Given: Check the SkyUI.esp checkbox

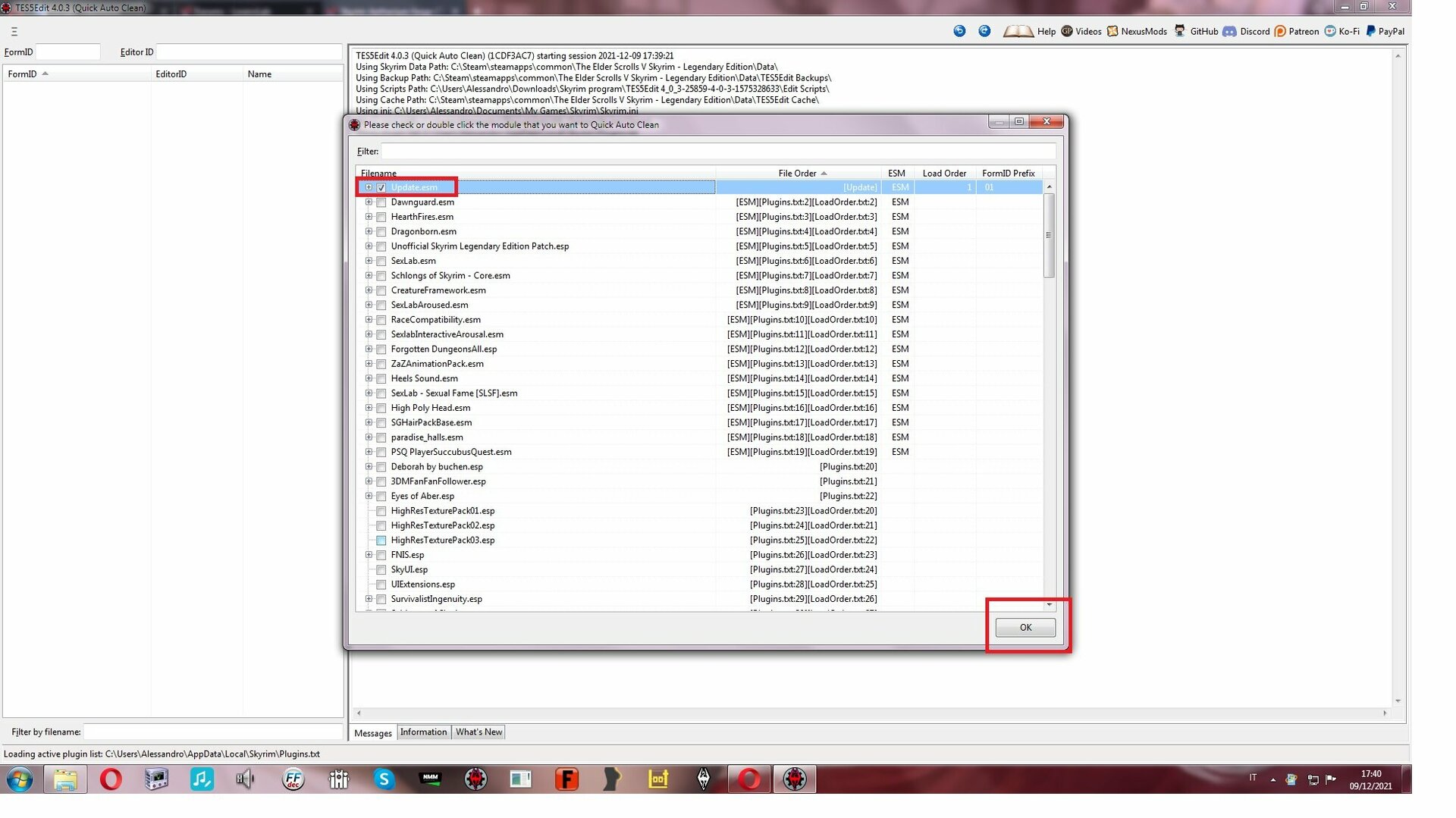Looking at the screenshot, I should point(381,570).
